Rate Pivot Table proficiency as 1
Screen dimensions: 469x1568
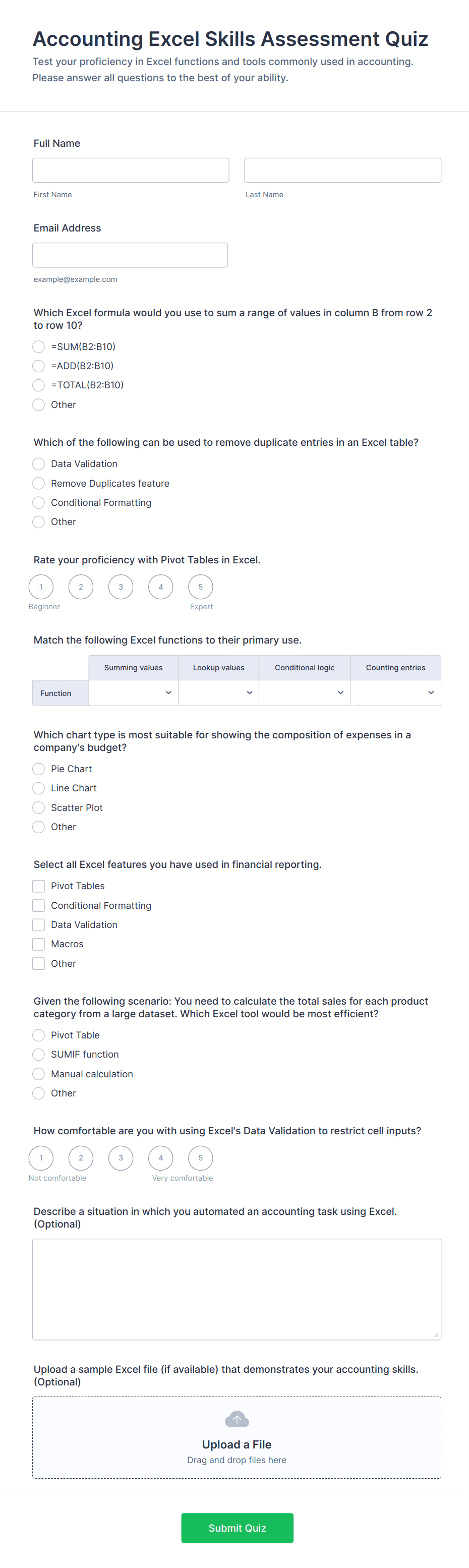pos(41,587)
